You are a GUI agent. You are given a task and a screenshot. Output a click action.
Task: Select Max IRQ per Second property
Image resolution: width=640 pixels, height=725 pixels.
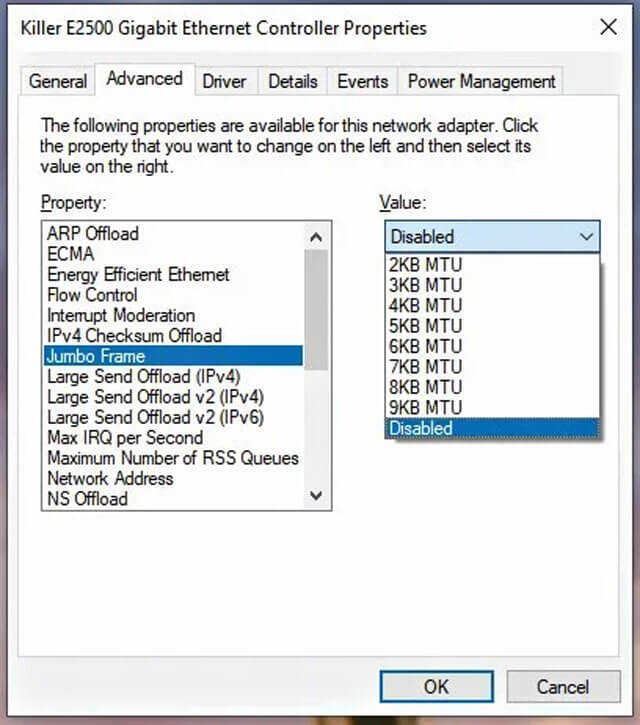click(x=173, y=437)
